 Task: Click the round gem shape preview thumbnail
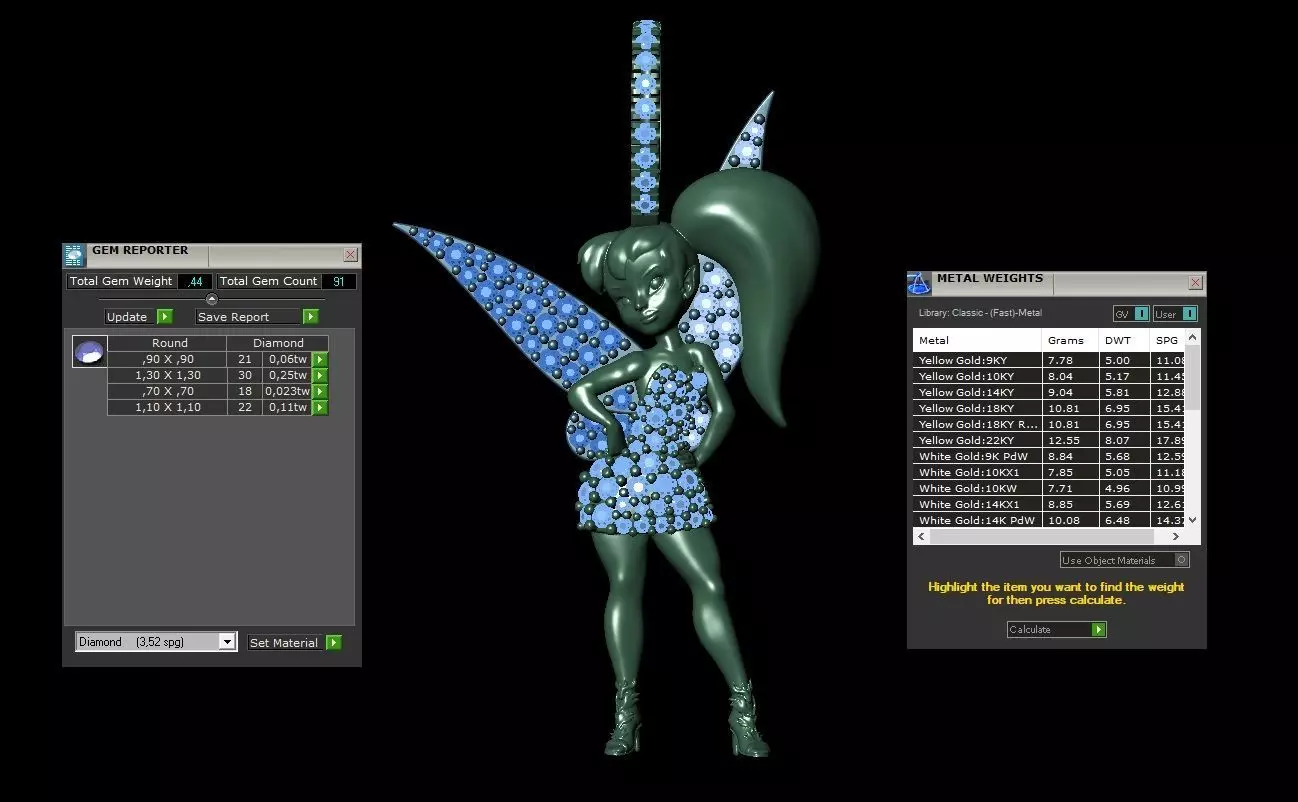[89, 352]
